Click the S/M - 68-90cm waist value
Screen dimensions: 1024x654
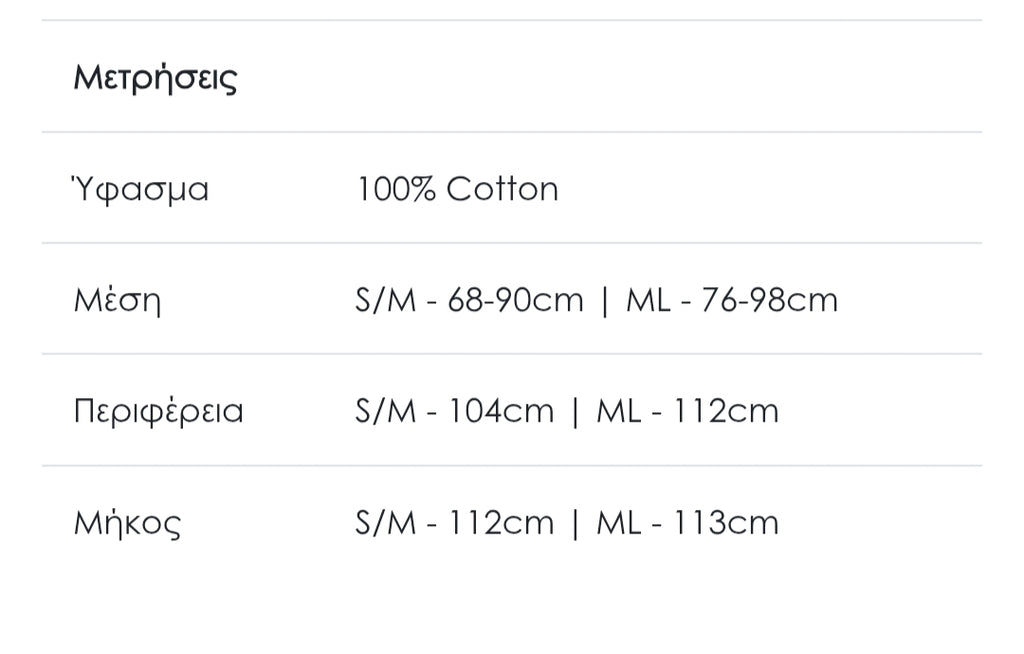(x=469, y=300)
